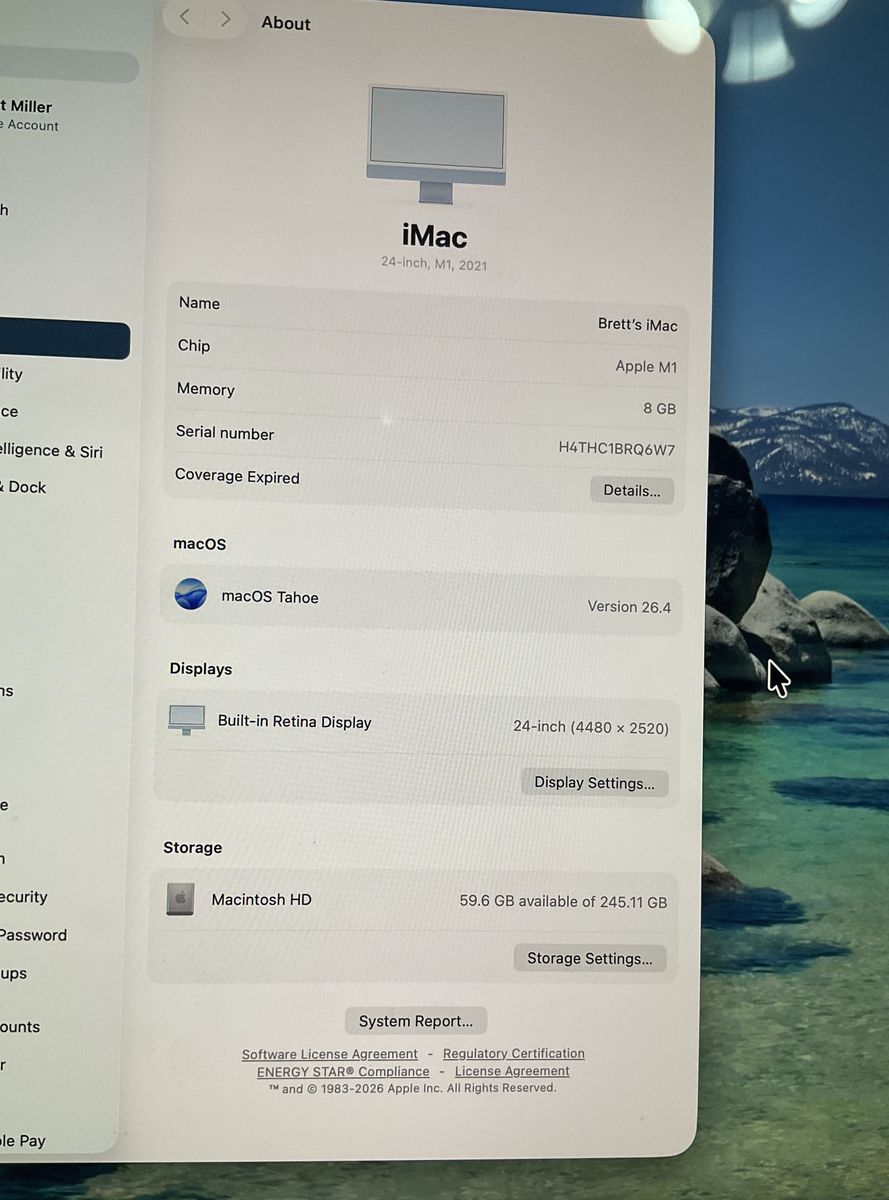Open the ENERGY STAR Compliance link
Image resolution: width=889 pixels, height=1200 pixels.
pyautogui.click(x=343, y=1072)
